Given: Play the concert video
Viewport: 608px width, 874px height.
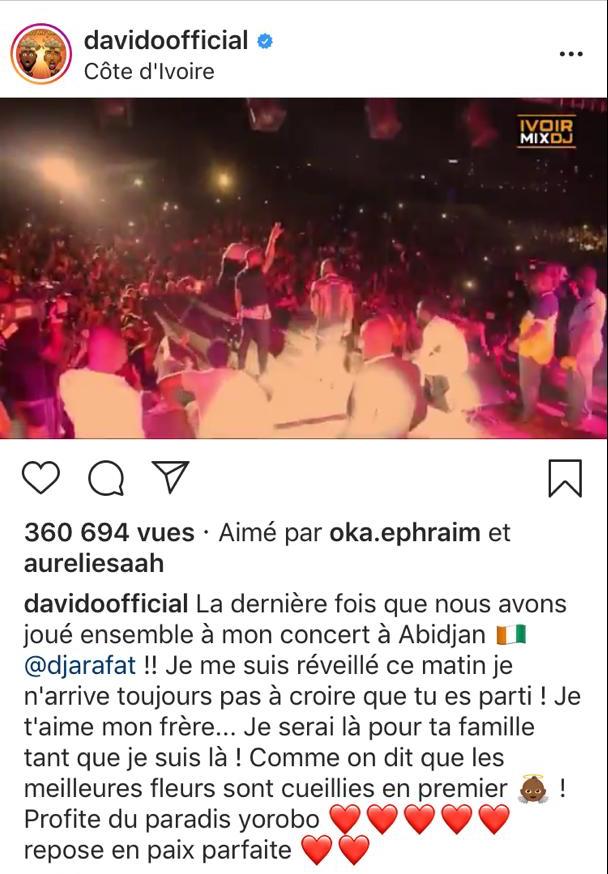Looking at the screenshot, I should coord(304,268).
